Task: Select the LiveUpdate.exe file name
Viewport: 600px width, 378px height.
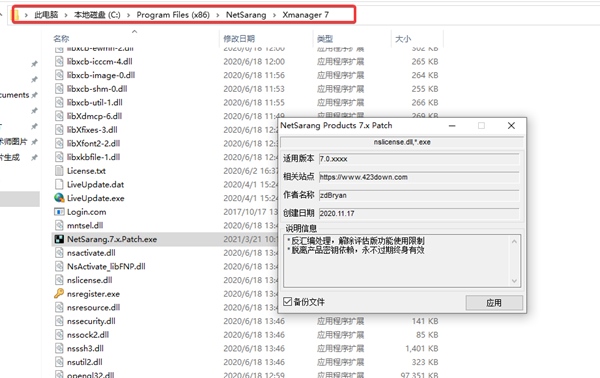Action: [96, 198]
